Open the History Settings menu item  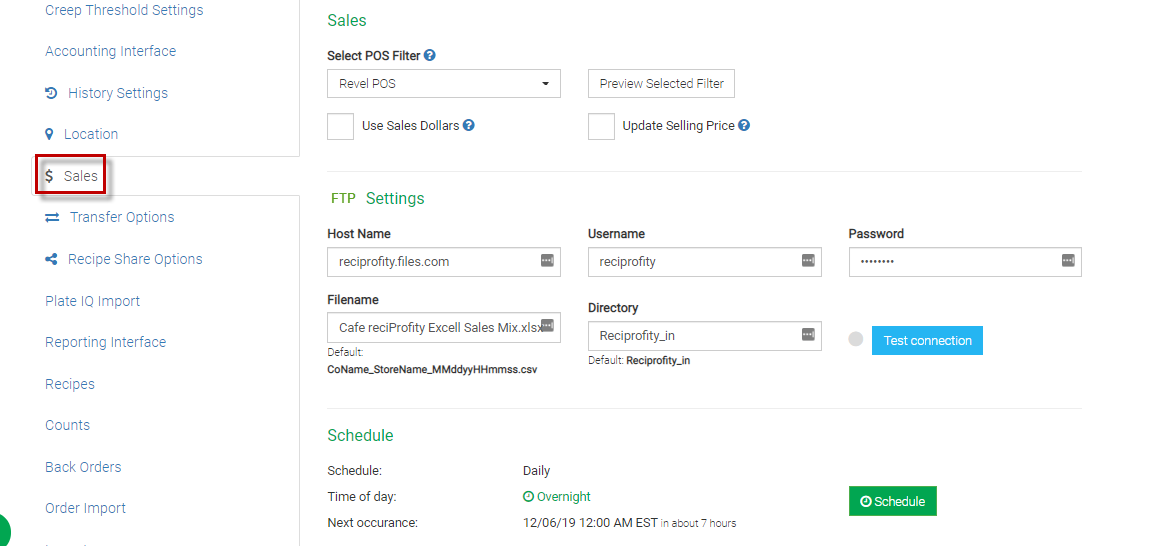[x=117, y=93]
